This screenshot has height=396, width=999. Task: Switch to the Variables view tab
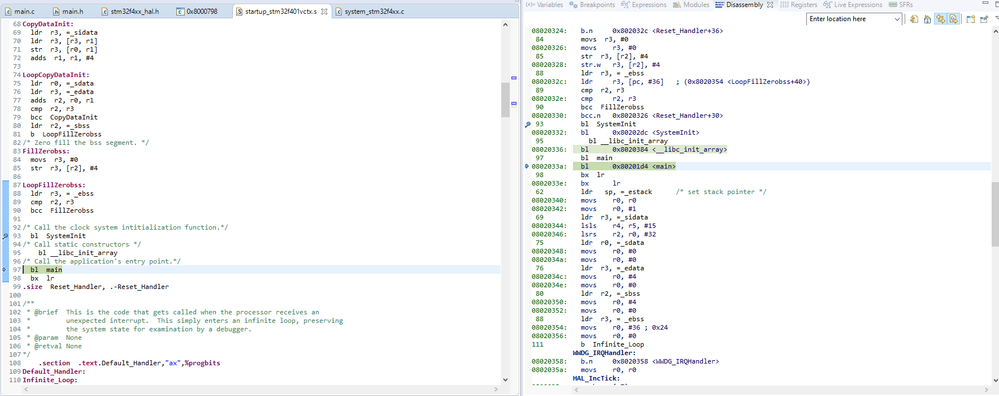click(x=545, y=4)
